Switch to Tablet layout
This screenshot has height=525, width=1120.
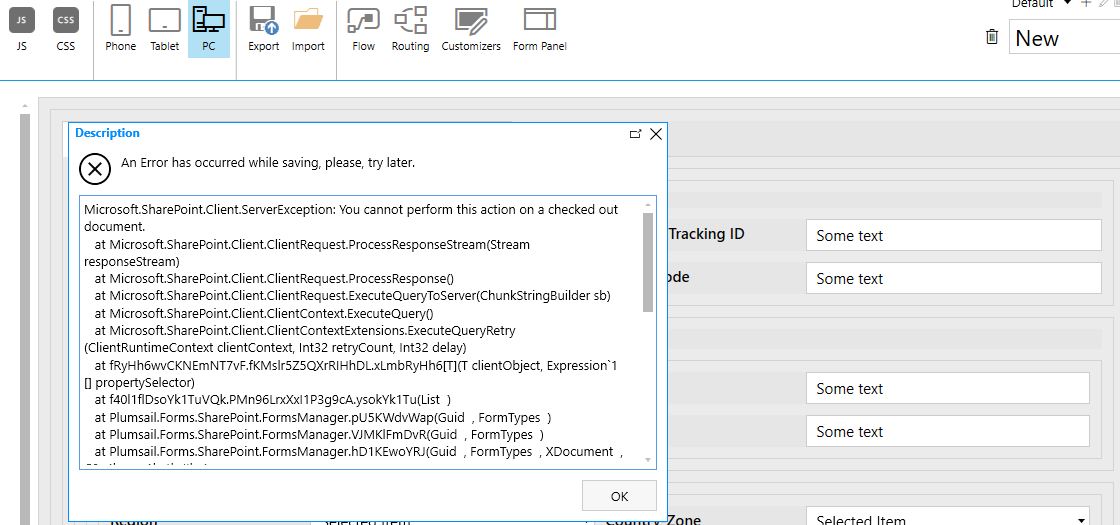(165, 28)
